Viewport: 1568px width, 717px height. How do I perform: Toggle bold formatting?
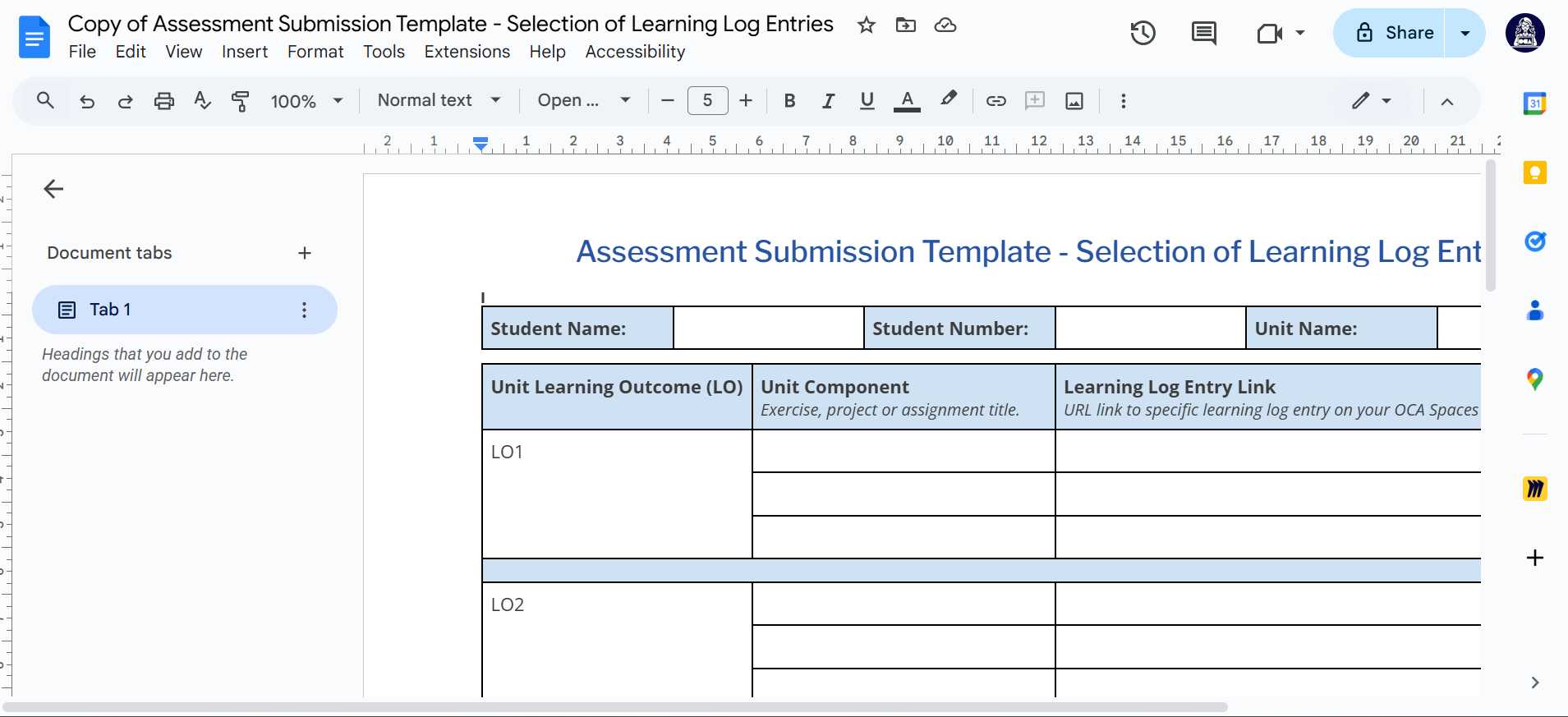pyautogui.click(x=789, y=101)
